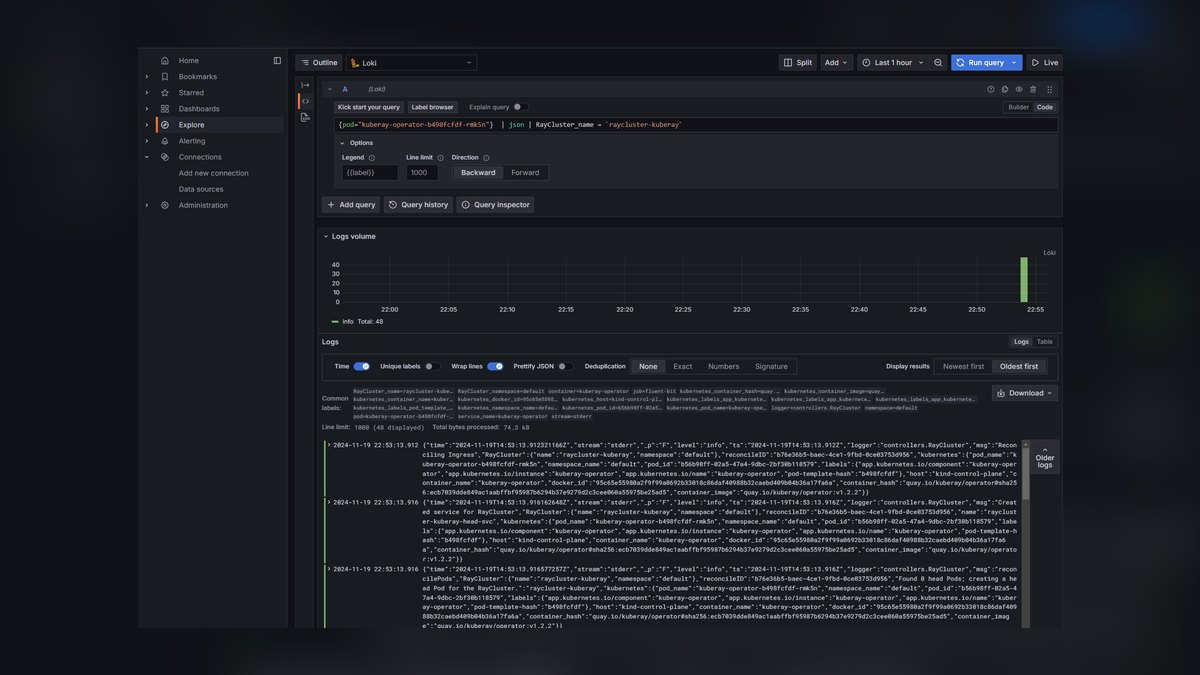Grab query A drag handle
The image size is (1200, 675).
(x=1049, y=89)
